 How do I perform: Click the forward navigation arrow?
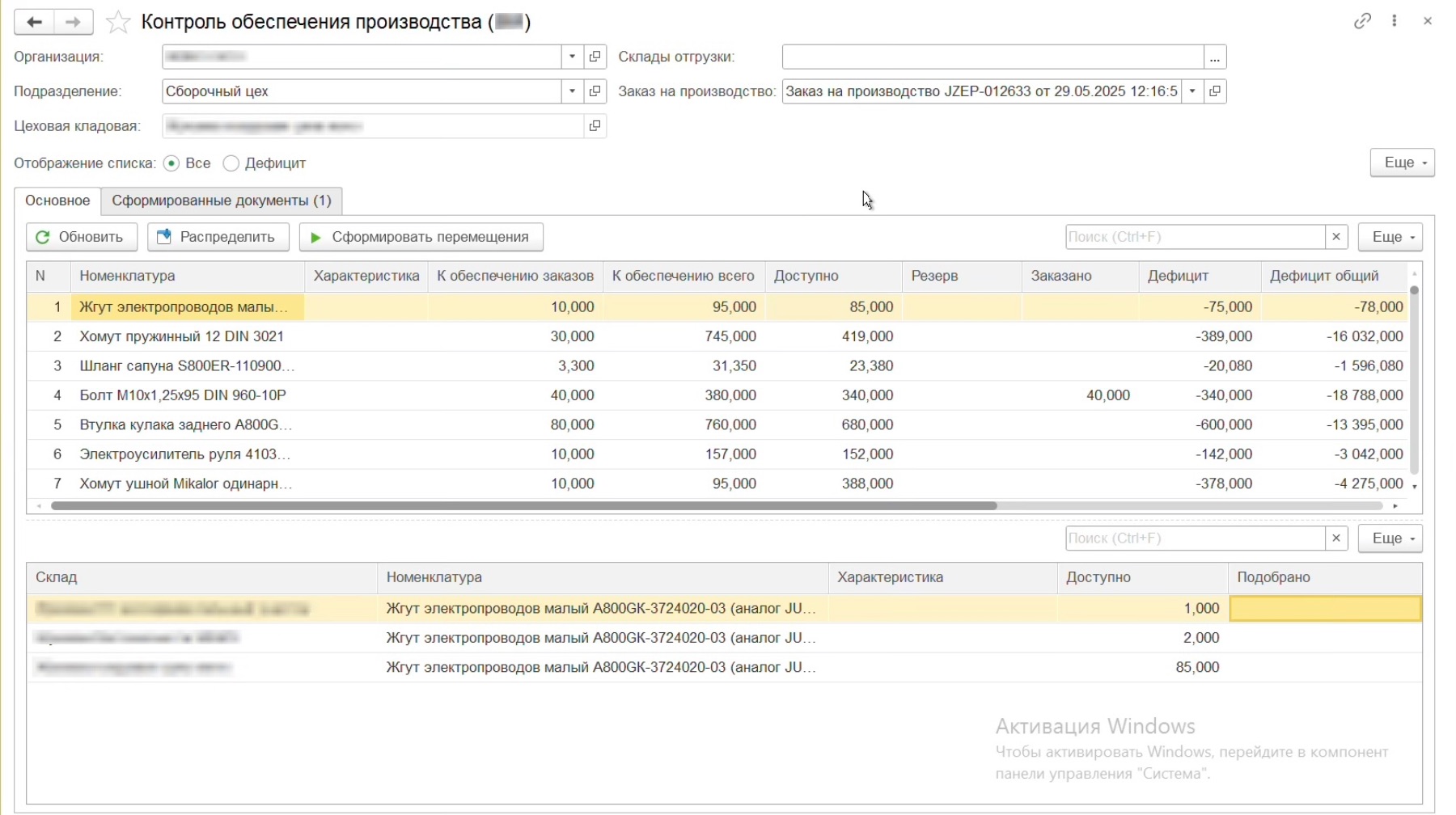pos(73,22)
